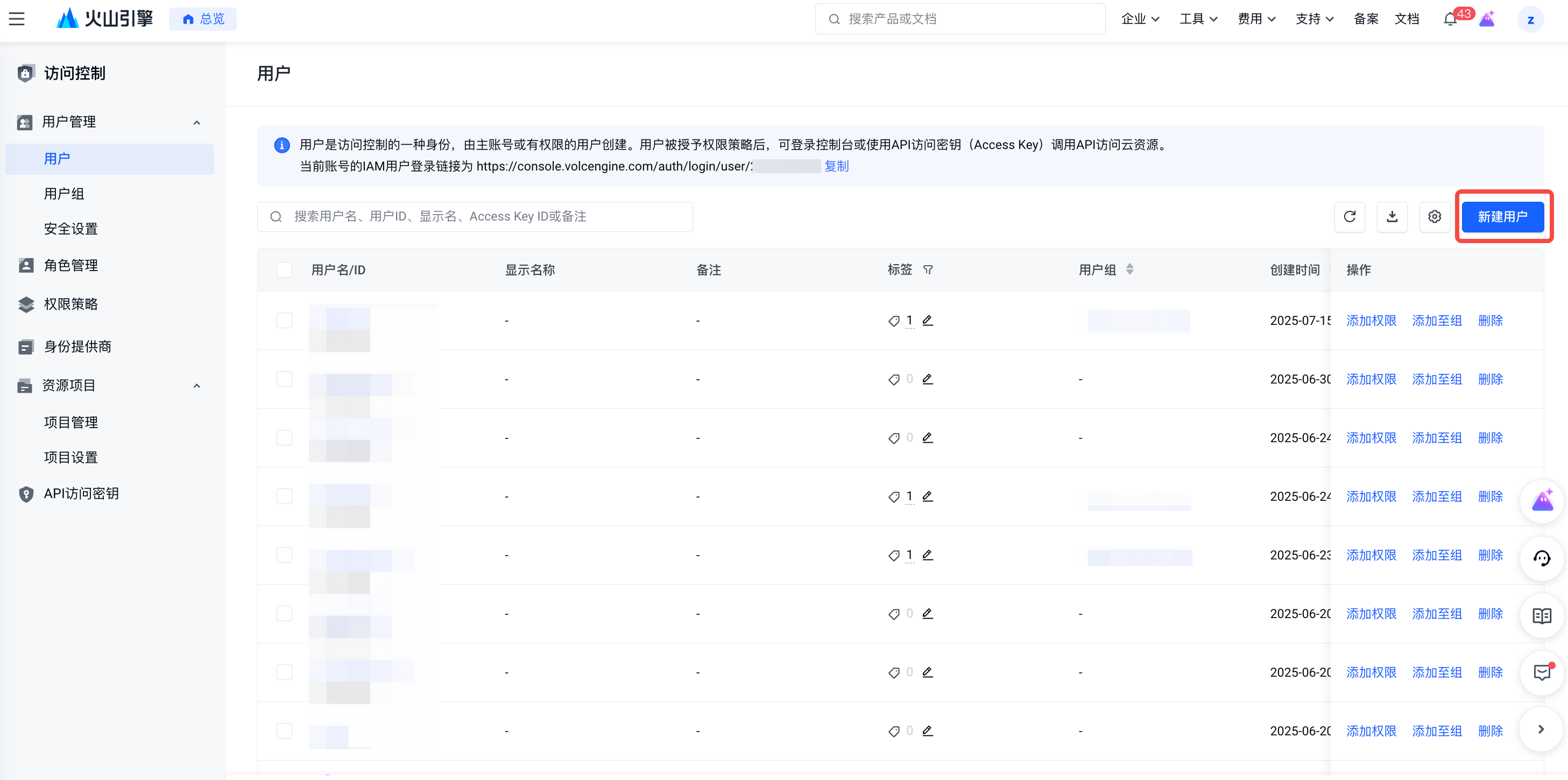This screenshot has height=780, width=1568.
Task: Click the refresh user list icon
Action: coord(1350,217)
